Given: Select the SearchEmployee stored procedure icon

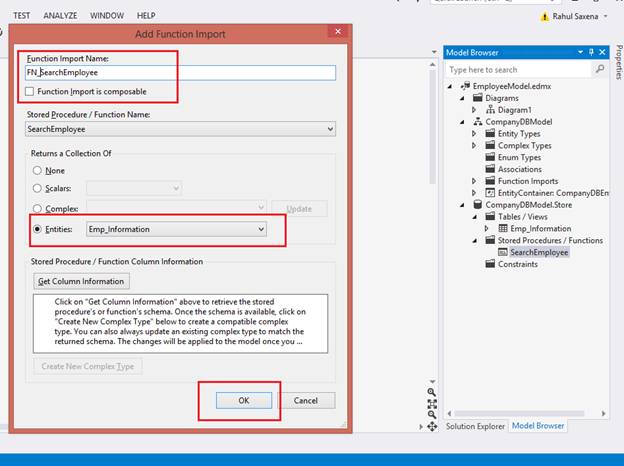Looking at the screenshot, I should (503, 252).
